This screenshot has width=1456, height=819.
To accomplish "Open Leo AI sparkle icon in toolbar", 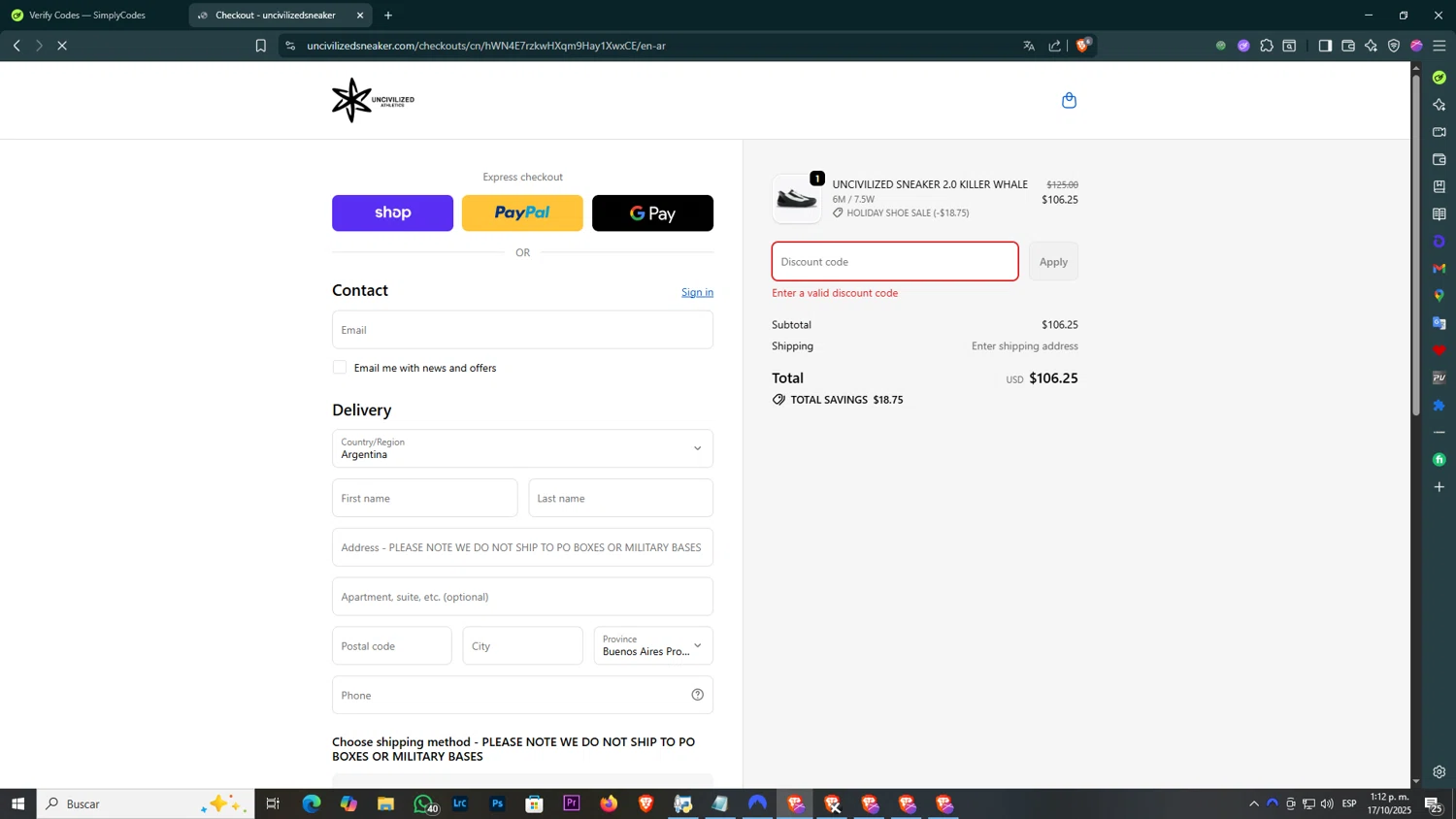I will [x=1371, y=46].
